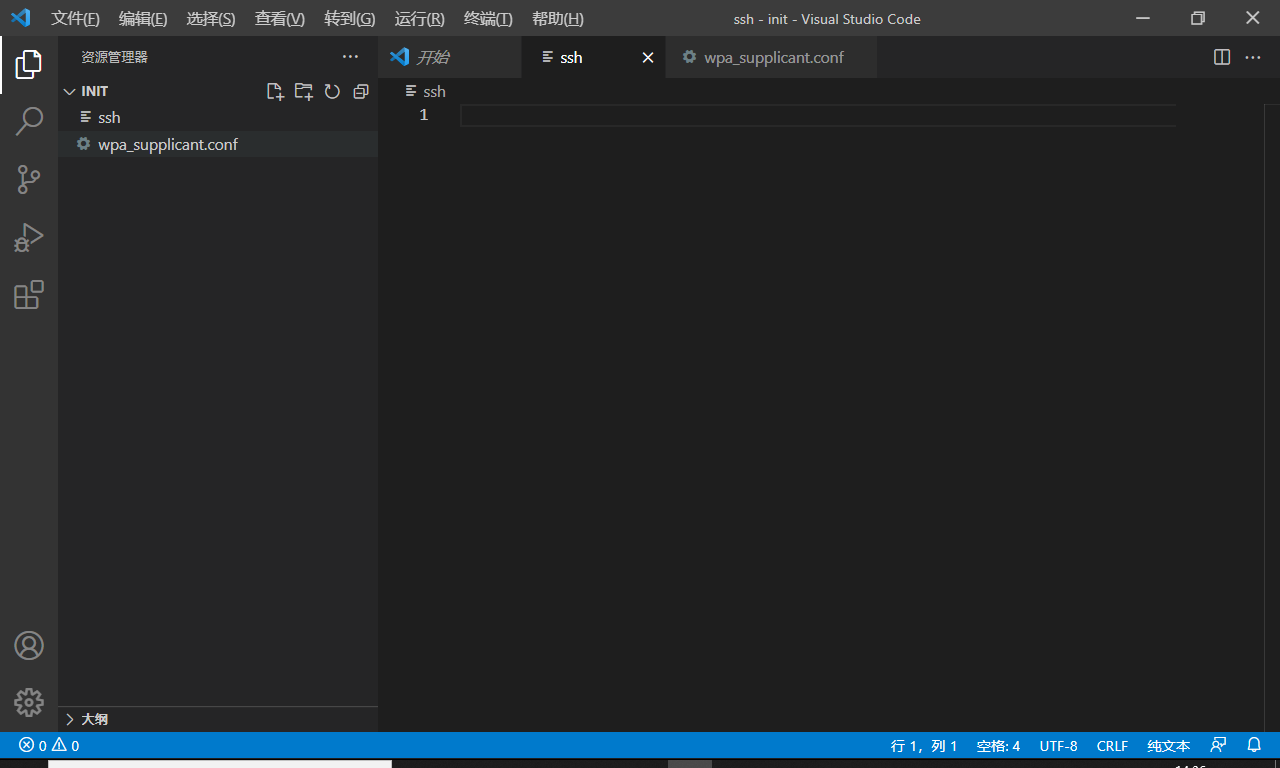The width and height of the screenshot is (1280, 768).
Task: Click the 资源管理器 panel title
Action: pos(114,58)
